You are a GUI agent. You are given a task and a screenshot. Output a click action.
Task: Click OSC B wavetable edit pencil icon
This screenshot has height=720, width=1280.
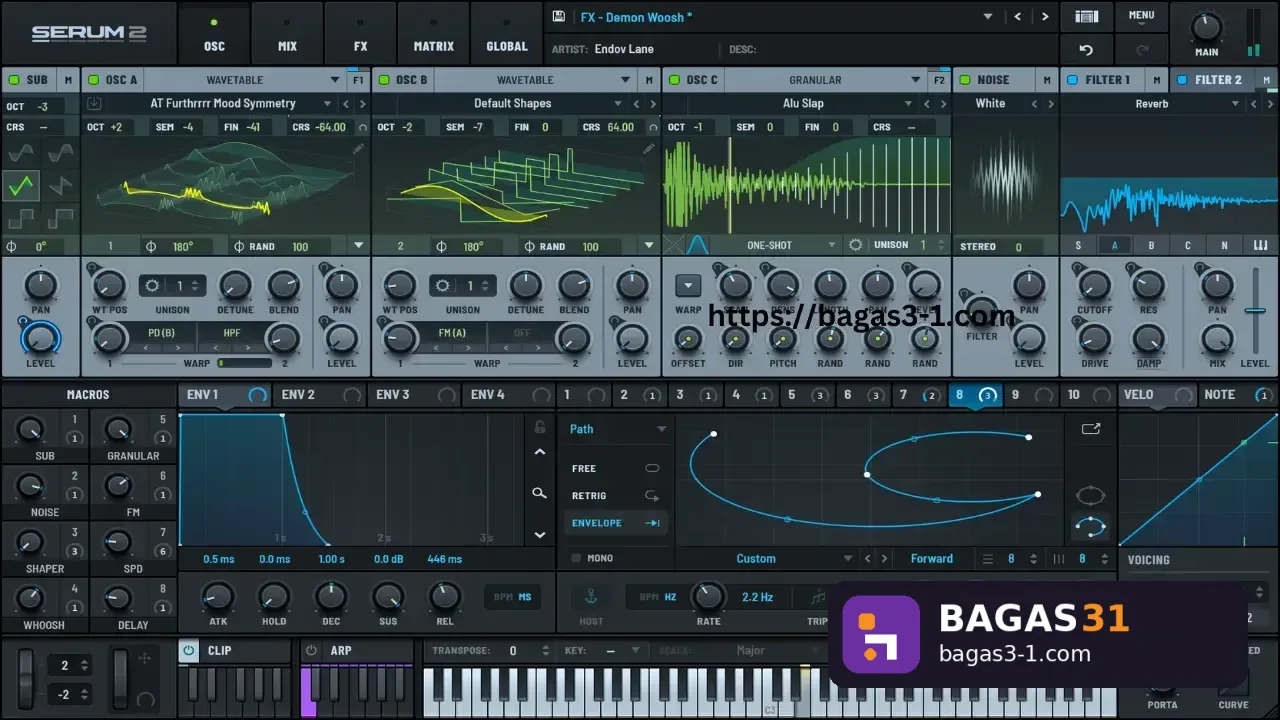coord(648,149)
